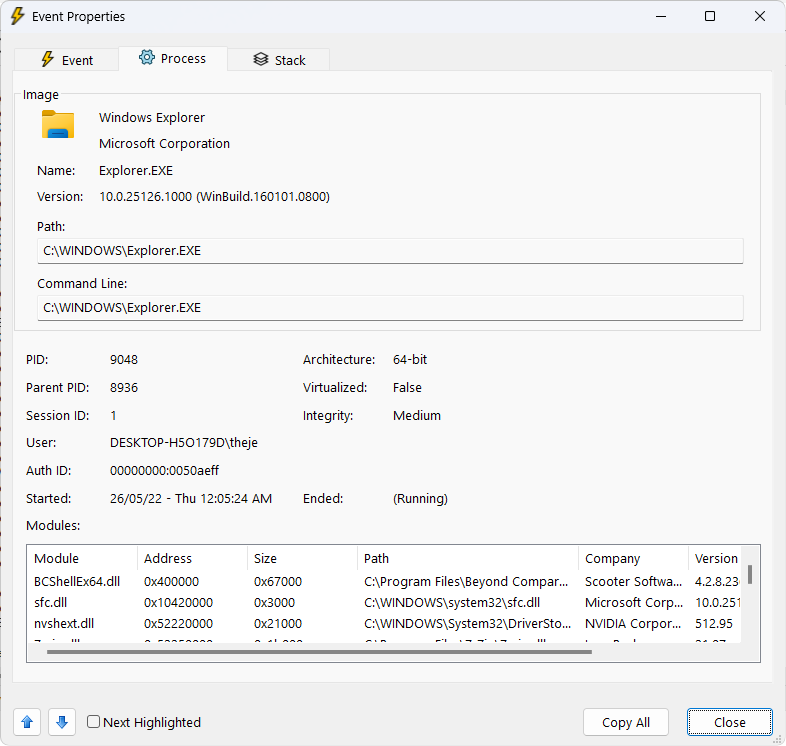Click the version text 10.0.25126.1000

[146, 197]
